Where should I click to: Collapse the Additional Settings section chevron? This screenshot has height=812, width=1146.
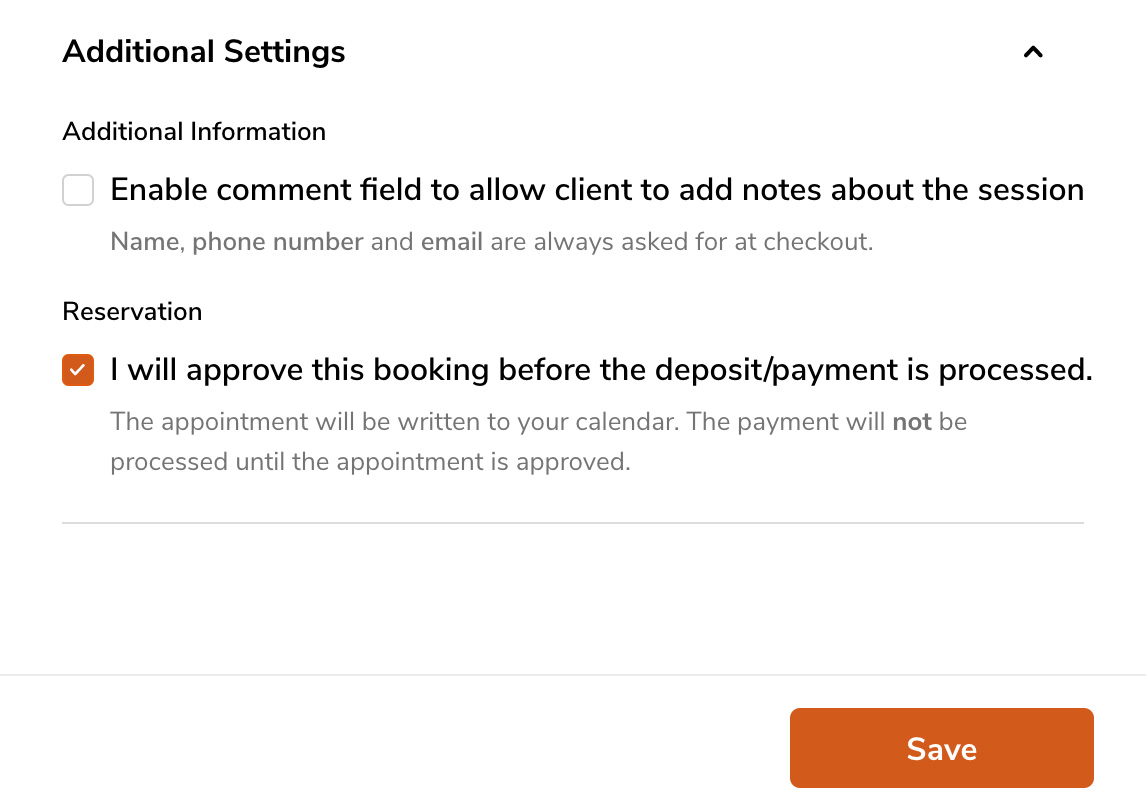tap(1033, 52)
